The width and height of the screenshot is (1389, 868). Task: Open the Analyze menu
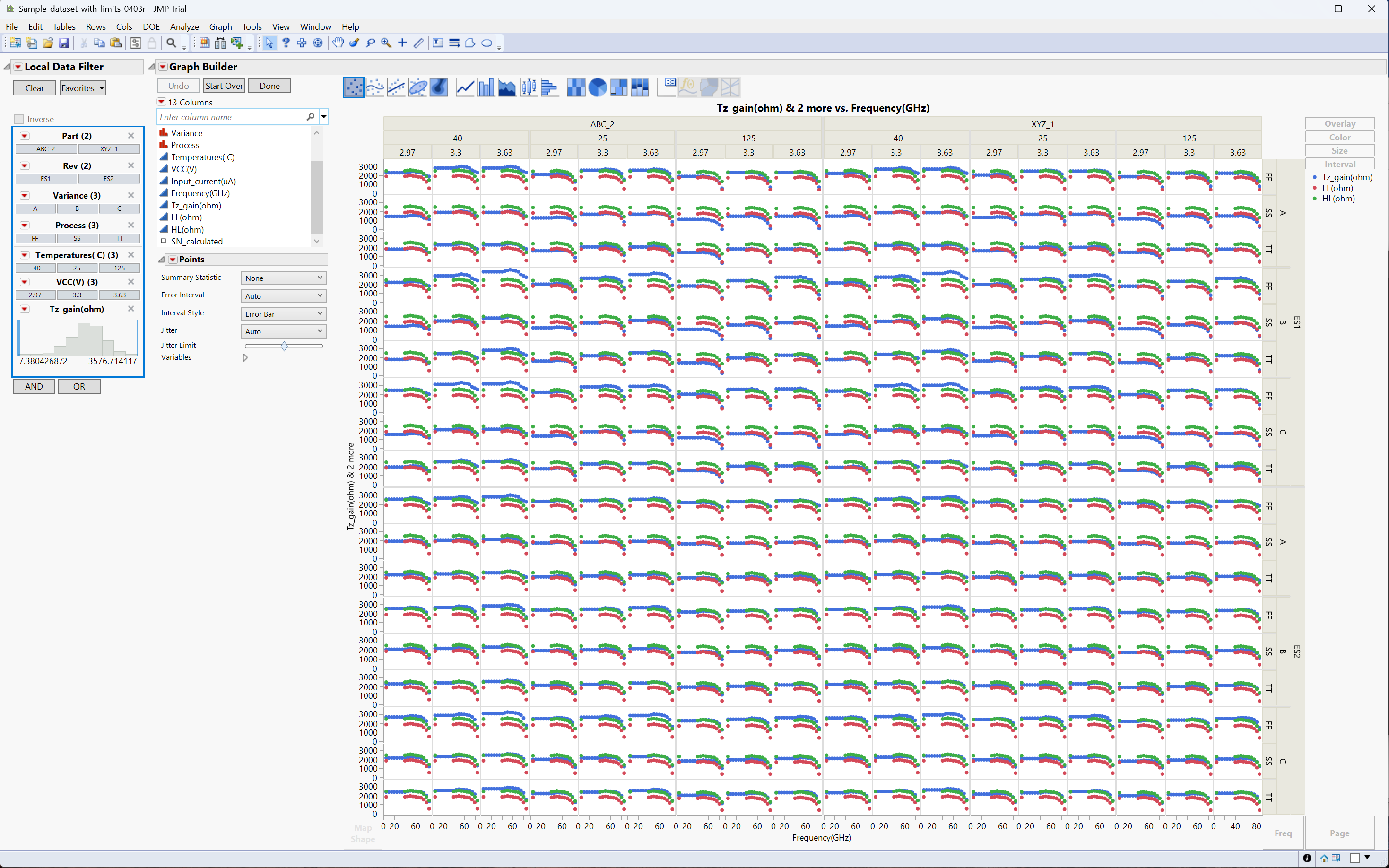(184, 26)
